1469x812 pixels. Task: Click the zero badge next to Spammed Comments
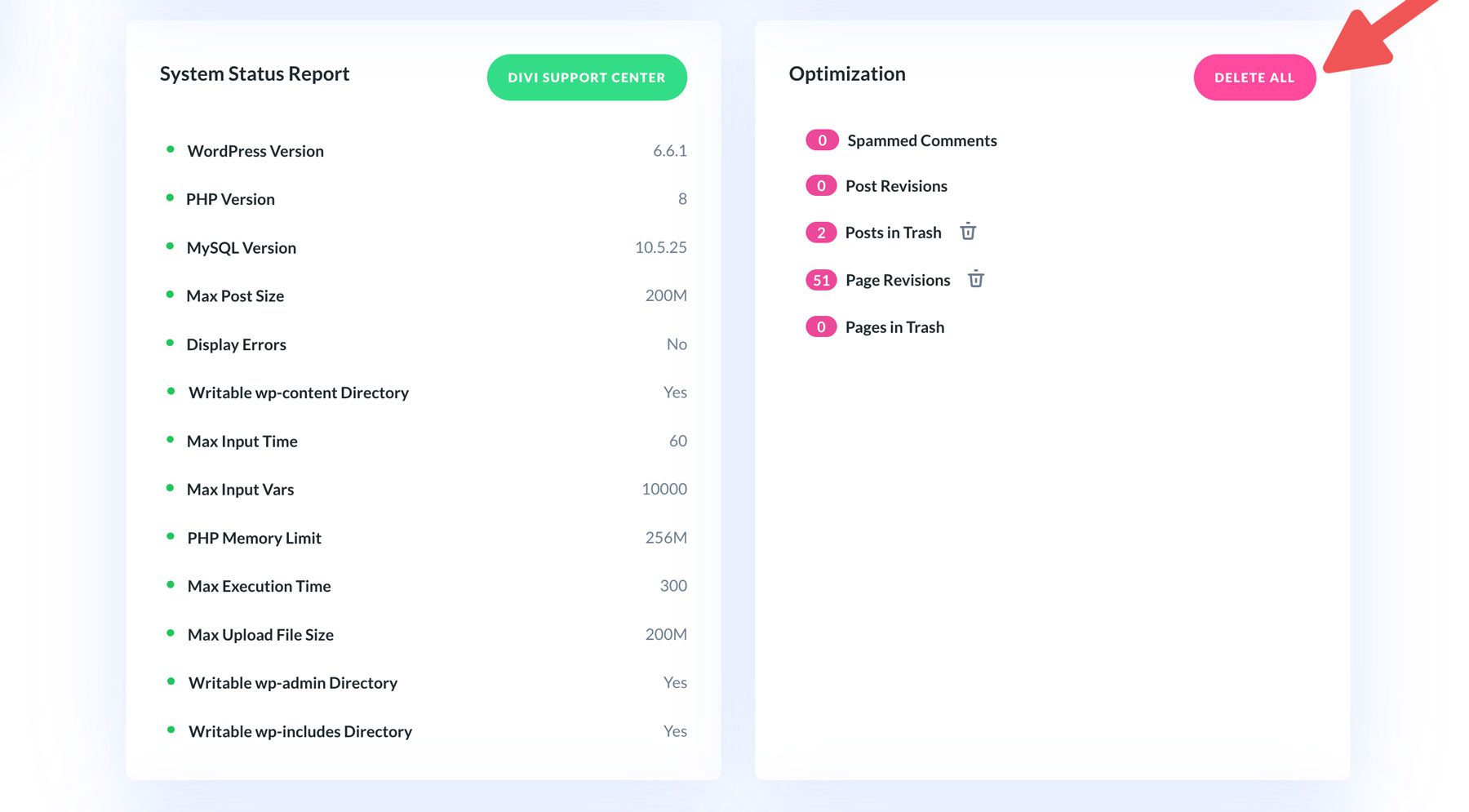pos(820,140)
